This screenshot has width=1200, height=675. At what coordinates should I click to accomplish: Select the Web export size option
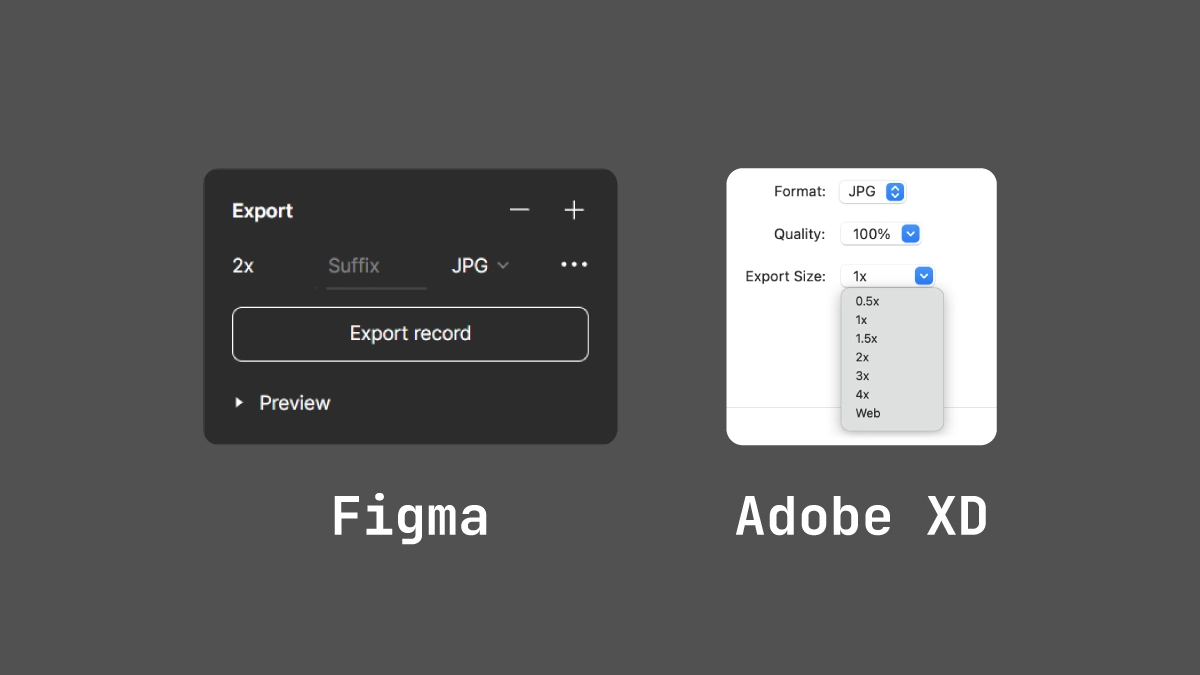(x=868, y=413)
